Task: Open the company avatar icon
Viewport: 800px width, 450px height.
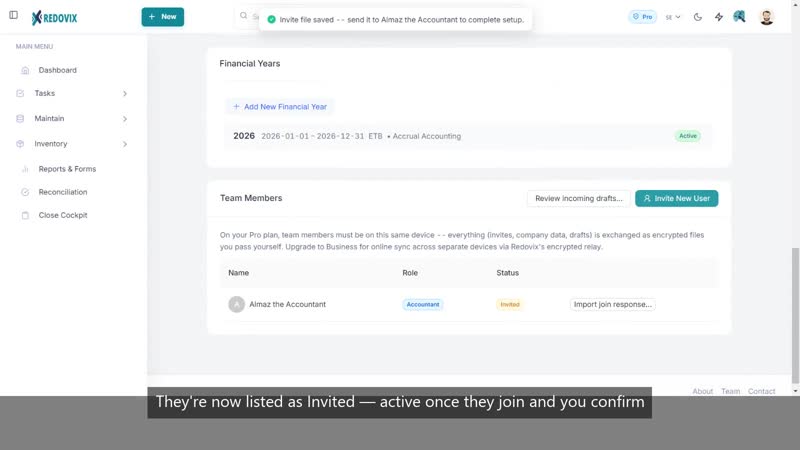Action: pyautogui.click(x=739, y=17)
